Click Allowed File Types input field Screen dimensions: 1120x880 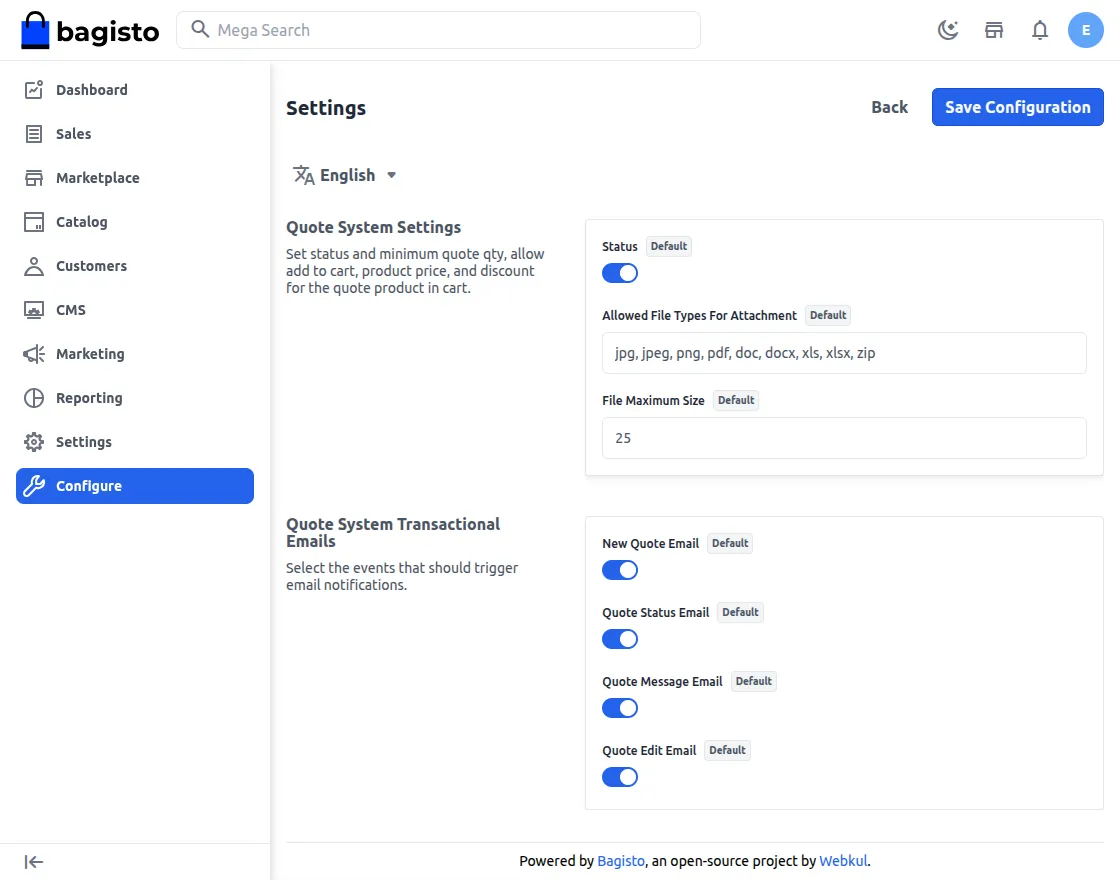point(844,353)
